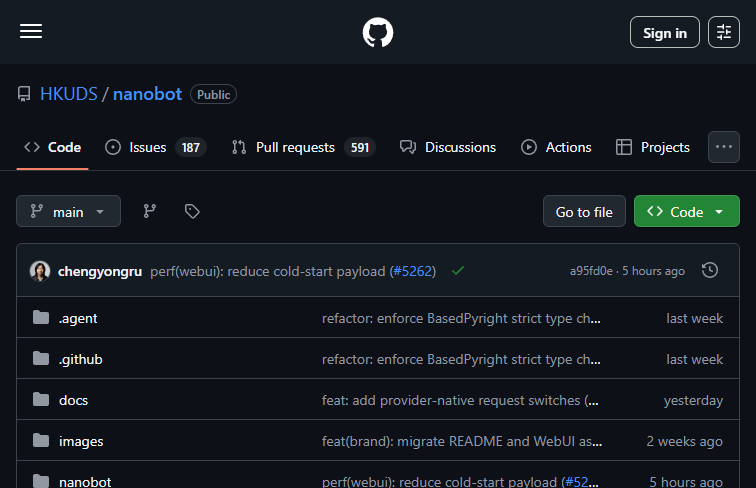This screenshot has height=488, width=756.
Task: Open appearance settings sliders icon
Action: pyautogui.click(x=724, y=32)
